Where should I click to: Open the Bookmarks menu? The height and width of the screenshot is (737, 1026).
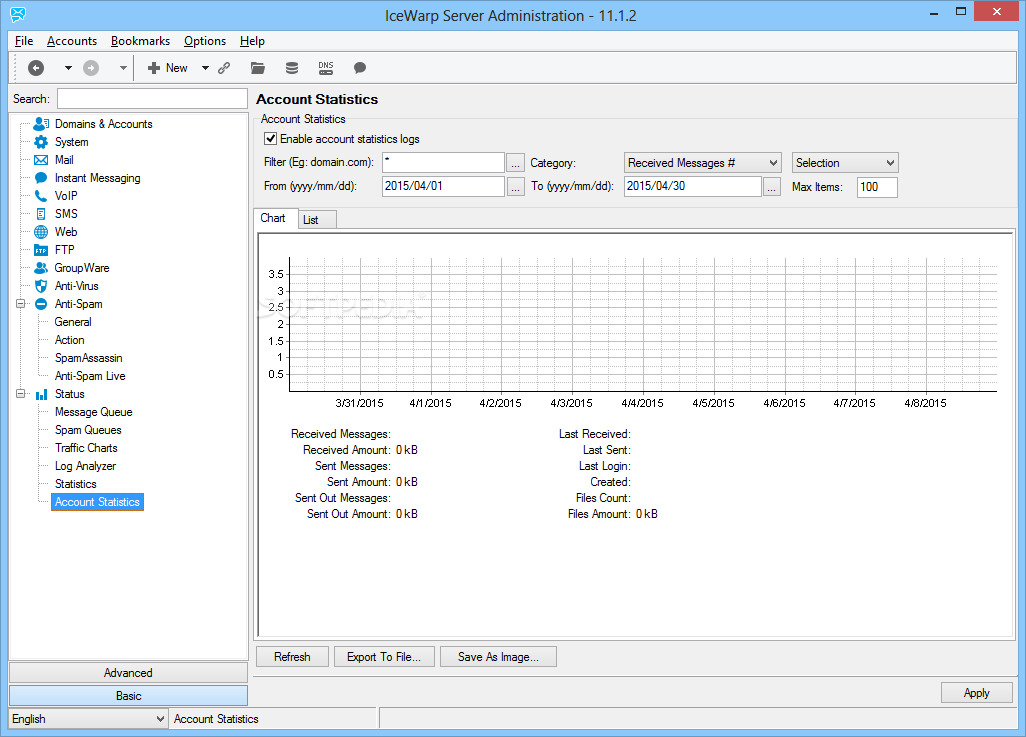pos(141,41)
